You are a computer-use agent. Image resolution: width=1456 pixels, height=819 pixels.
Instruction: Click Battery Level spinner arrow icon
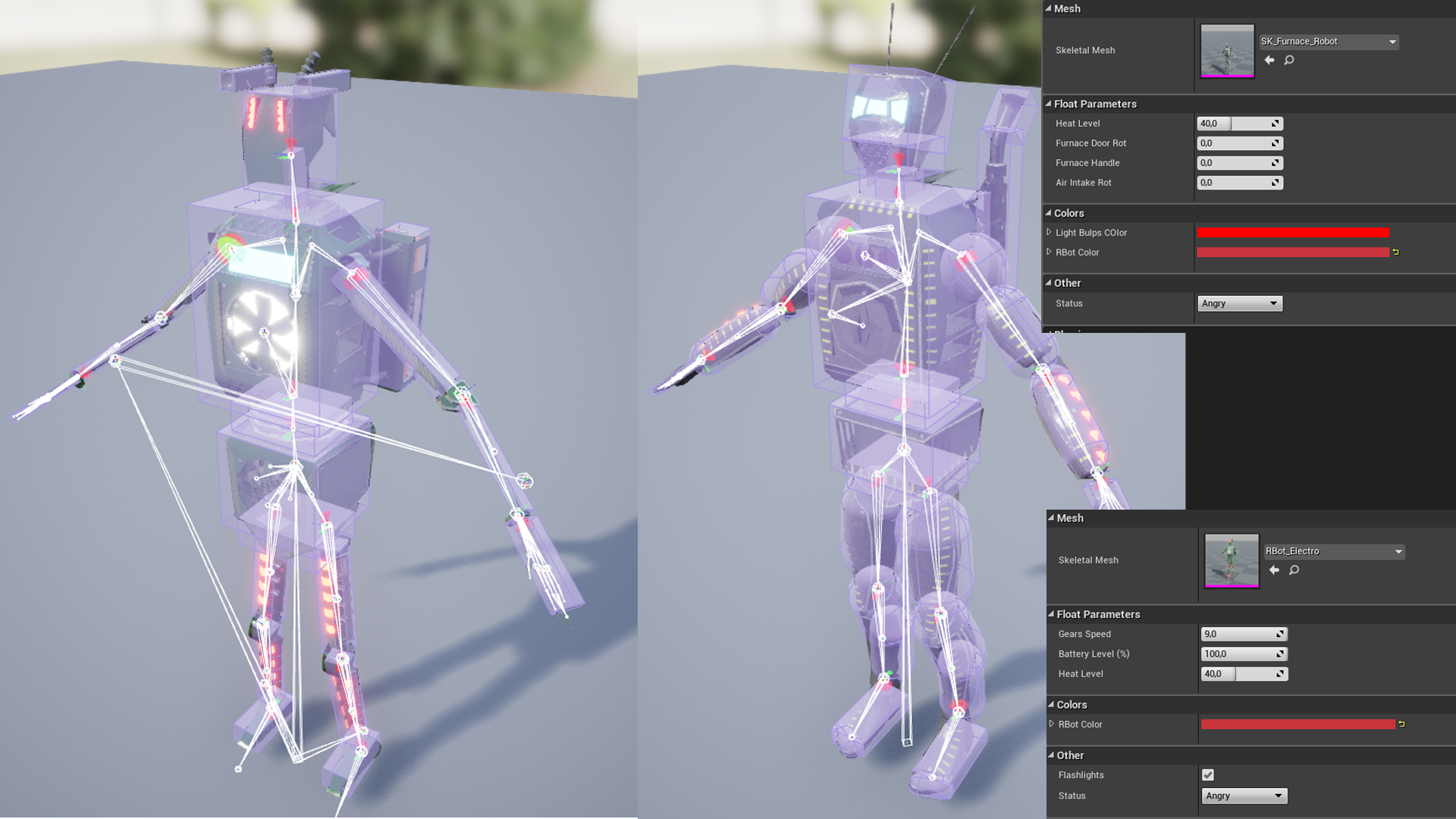1280,654
